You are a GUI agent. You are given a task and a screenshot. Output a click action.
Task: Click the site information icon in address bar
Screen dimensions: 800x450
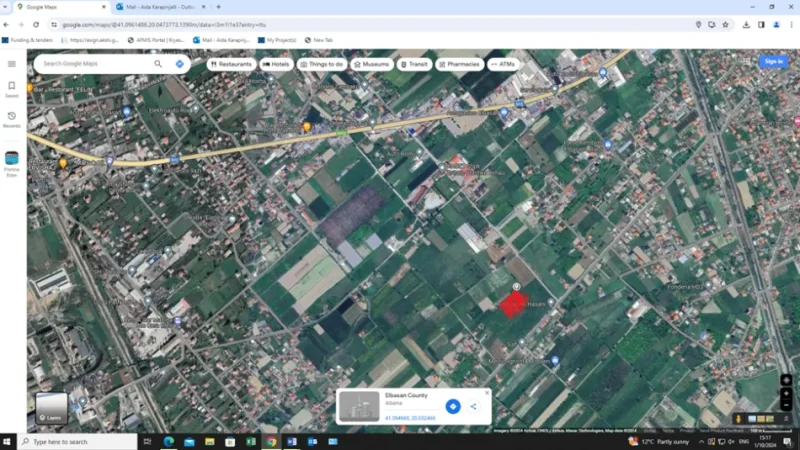coord(54,24)
